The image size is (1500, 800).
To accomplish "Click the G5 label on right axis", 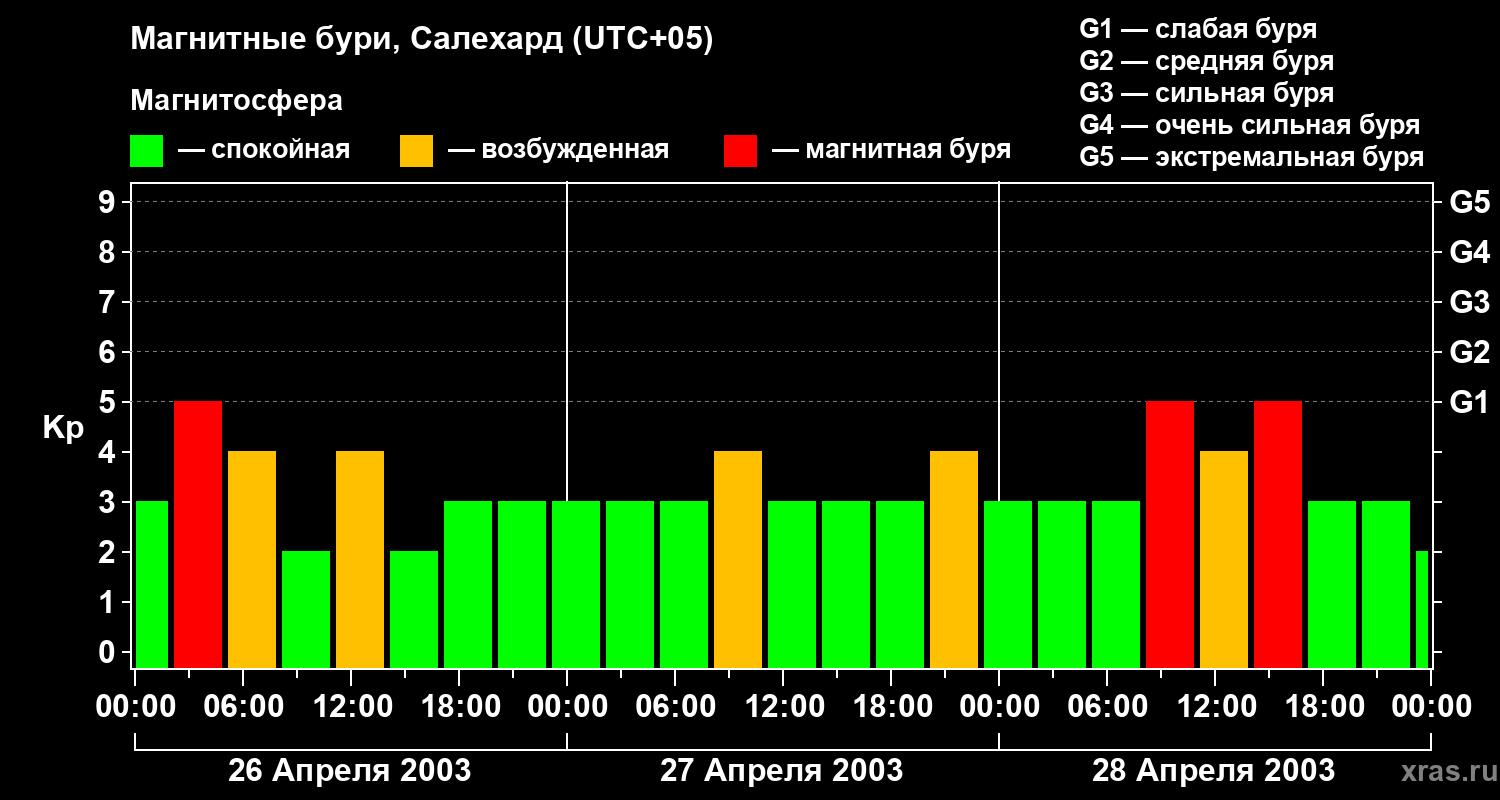I will [x=1469, y=202].
